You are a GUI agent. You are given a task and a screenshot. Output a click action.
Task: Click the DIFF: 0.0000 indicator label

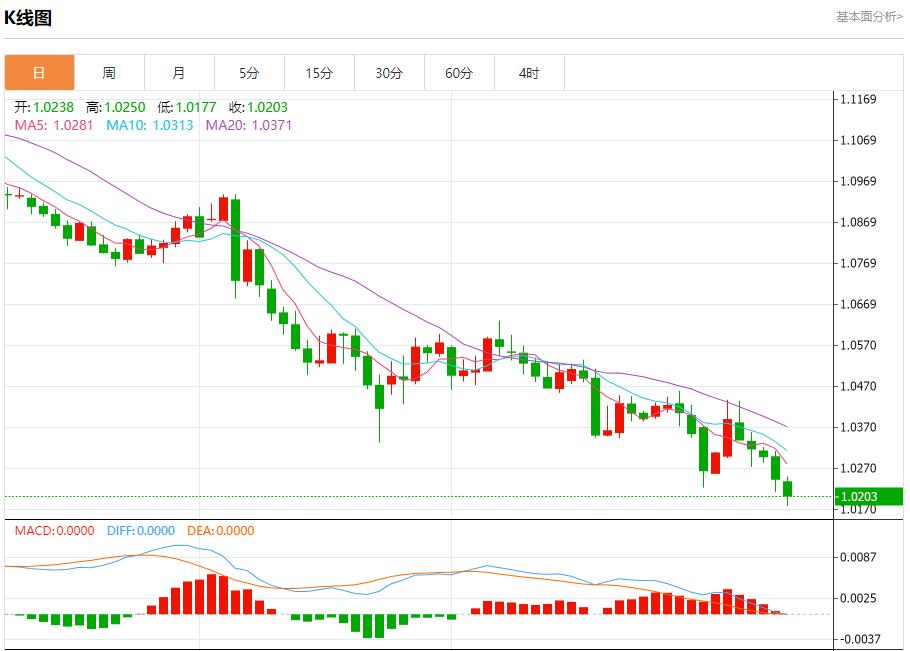pos(140,531)
